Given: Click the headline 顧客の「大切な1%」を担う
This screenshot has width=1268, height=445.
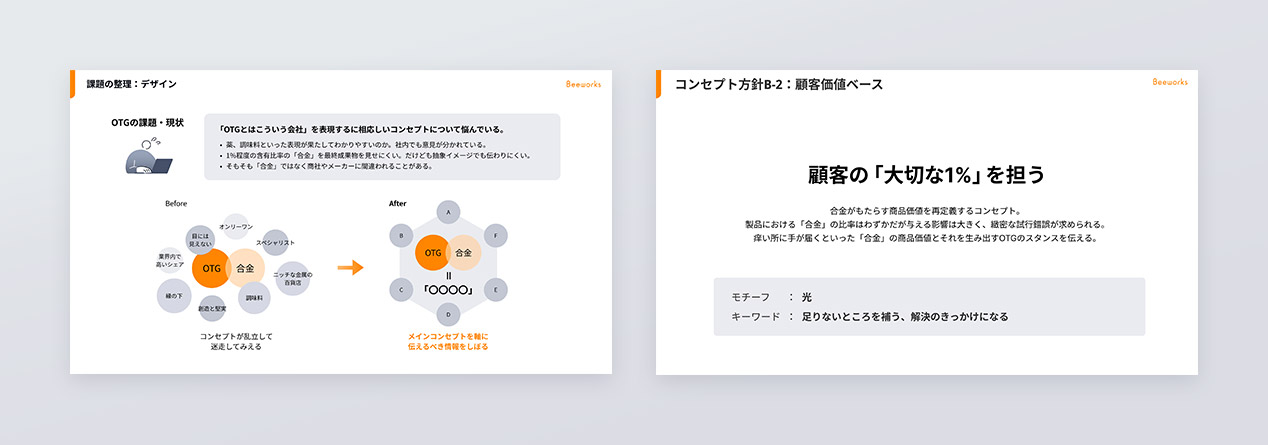Looking at the screenshot, I should tap(926, 175).
